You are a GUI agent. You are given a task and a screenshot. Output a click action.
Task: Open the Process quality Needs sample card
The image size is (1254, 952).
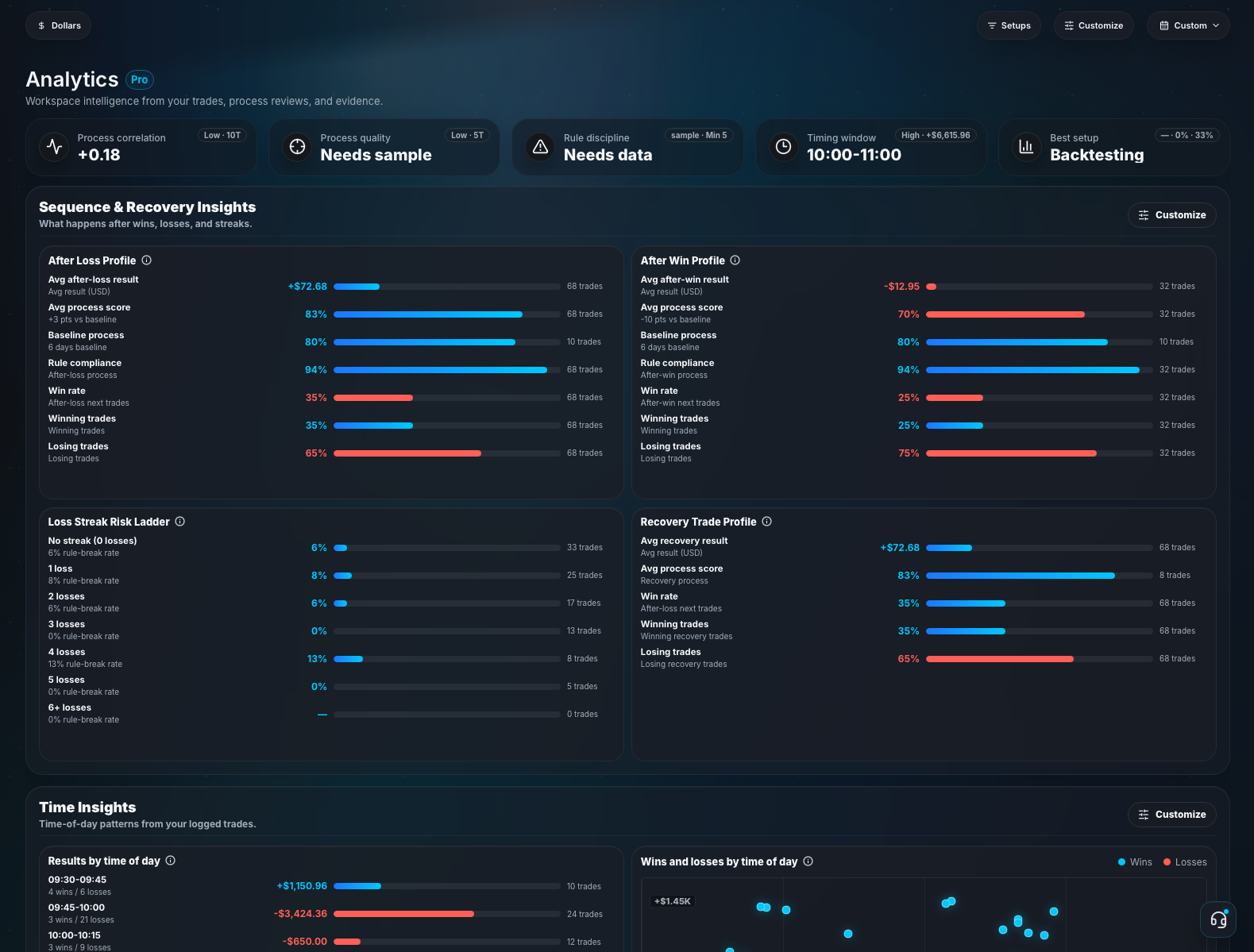(384, 148)
